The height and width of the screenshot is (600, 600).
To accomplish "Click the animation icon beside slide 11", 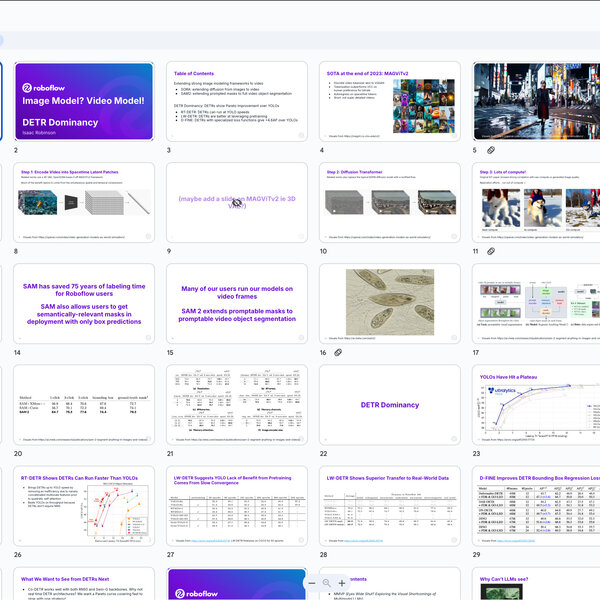I will [x=491, y=251].
